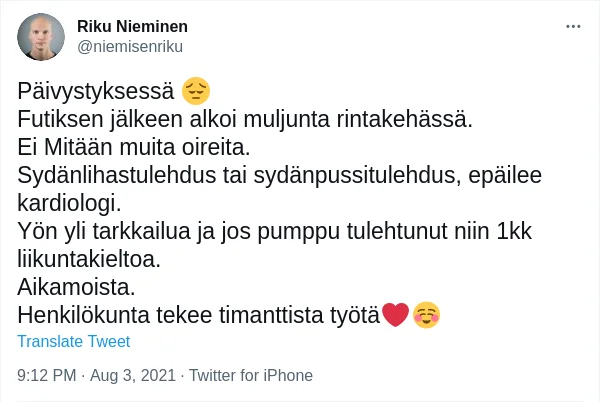Viewport: 600px width, 402px height.
Task: Click the Translate Tweet link
Action: point(74,341)
